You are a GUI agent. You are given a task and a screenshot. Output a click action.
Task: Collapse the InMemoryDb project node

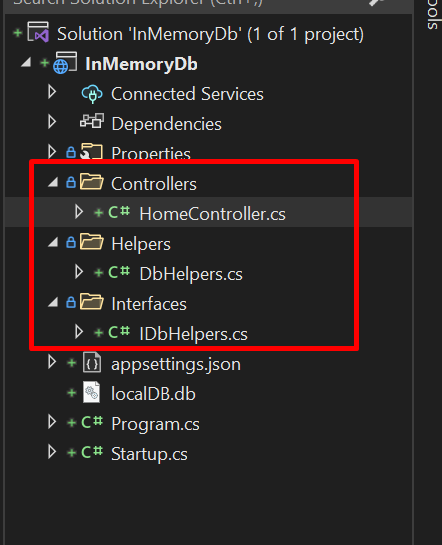(26, 62)
